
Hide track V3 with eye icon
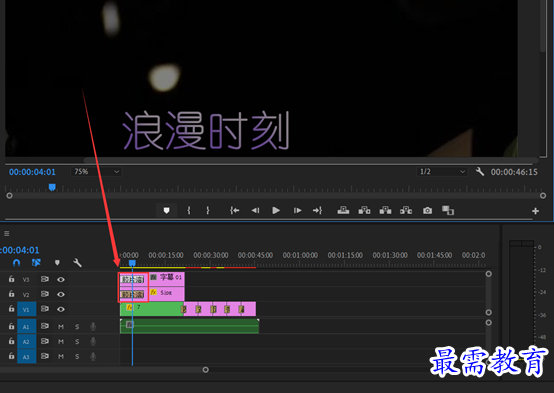61,280
